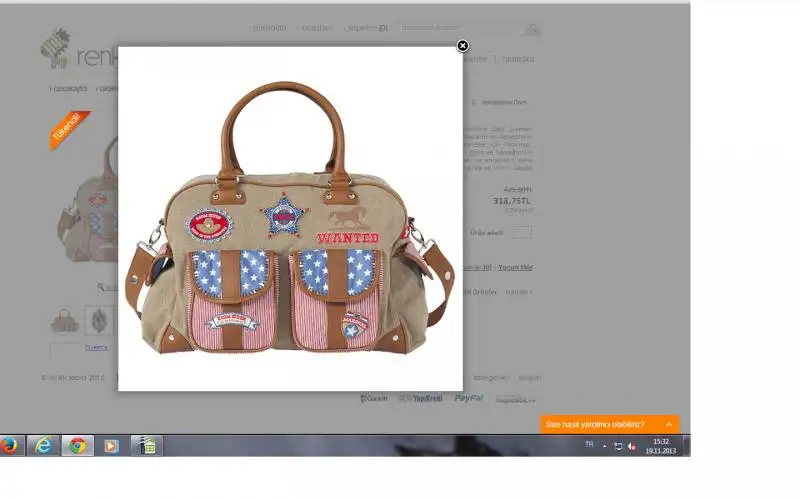Open Firefox from the taskbar
This screenshot has width=800, height=500.
pyautogui.click(x=10, y=446)
